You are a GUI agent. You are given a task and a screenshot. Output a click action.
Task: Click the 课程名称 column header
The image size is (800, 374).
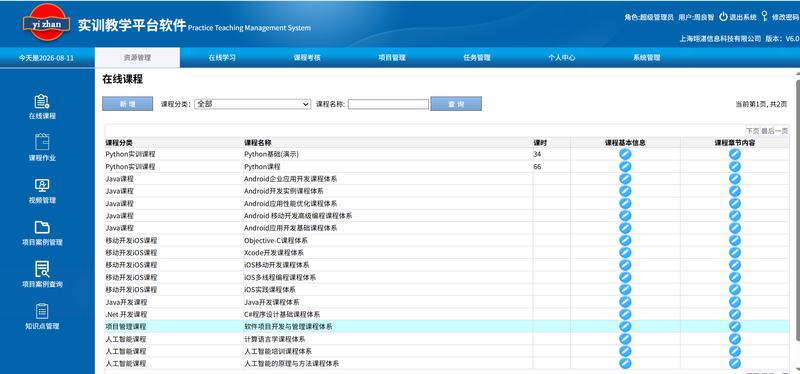(x=258, y=143)
